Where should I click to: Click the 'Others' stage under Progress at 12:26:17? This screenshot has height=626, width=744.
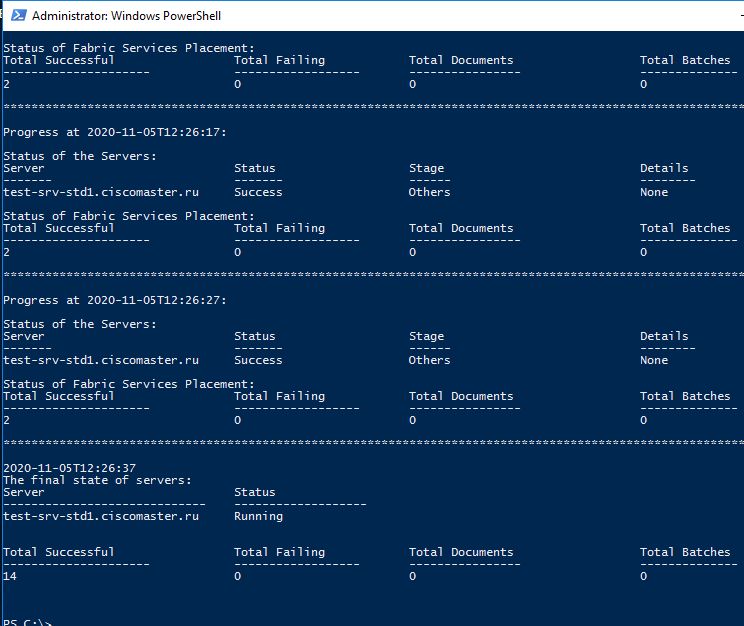[x=429, y=192]
